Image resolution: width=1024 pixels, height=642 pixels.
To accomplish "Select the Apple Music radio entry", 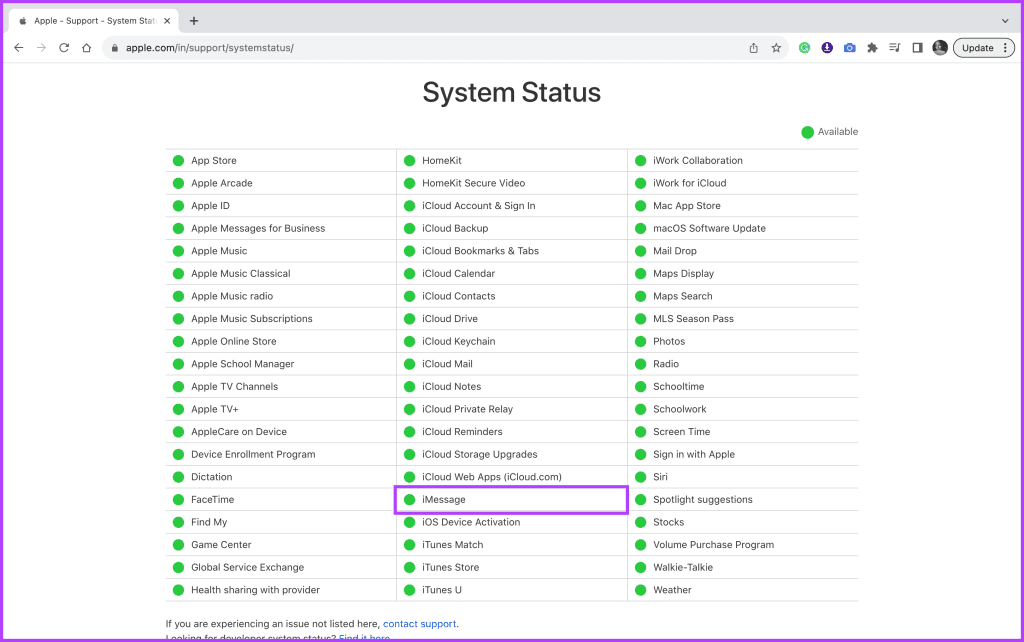I will point(232,296).
